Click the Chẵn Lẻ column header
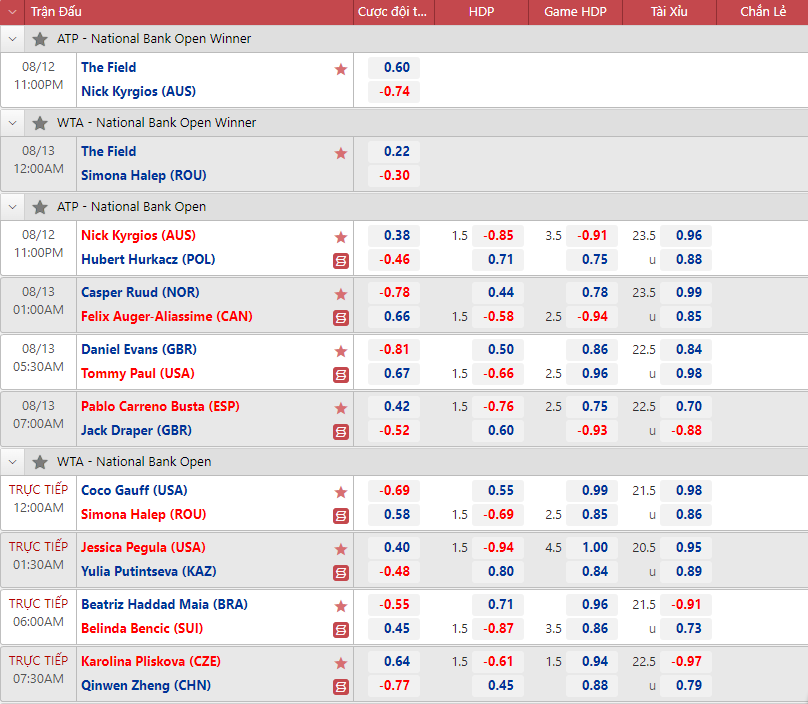Image resolution: width=808 pixels, height=704 pixels. click(x=763, y=12)
